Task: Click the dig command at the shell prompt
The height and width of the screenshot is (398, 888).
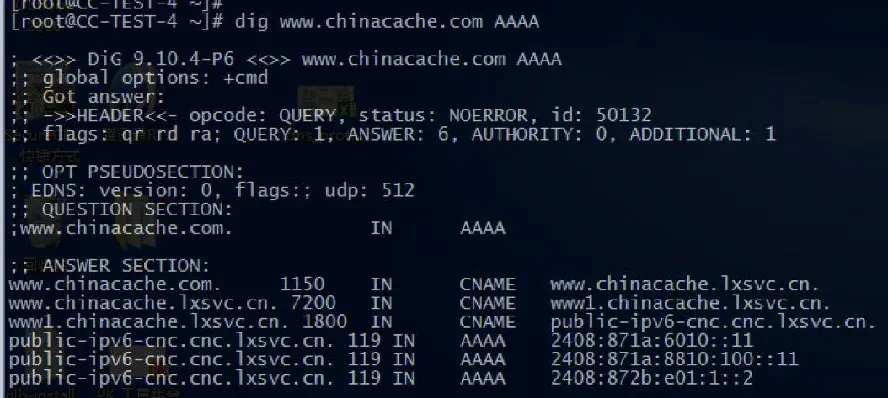Action: tap(387, 22)
